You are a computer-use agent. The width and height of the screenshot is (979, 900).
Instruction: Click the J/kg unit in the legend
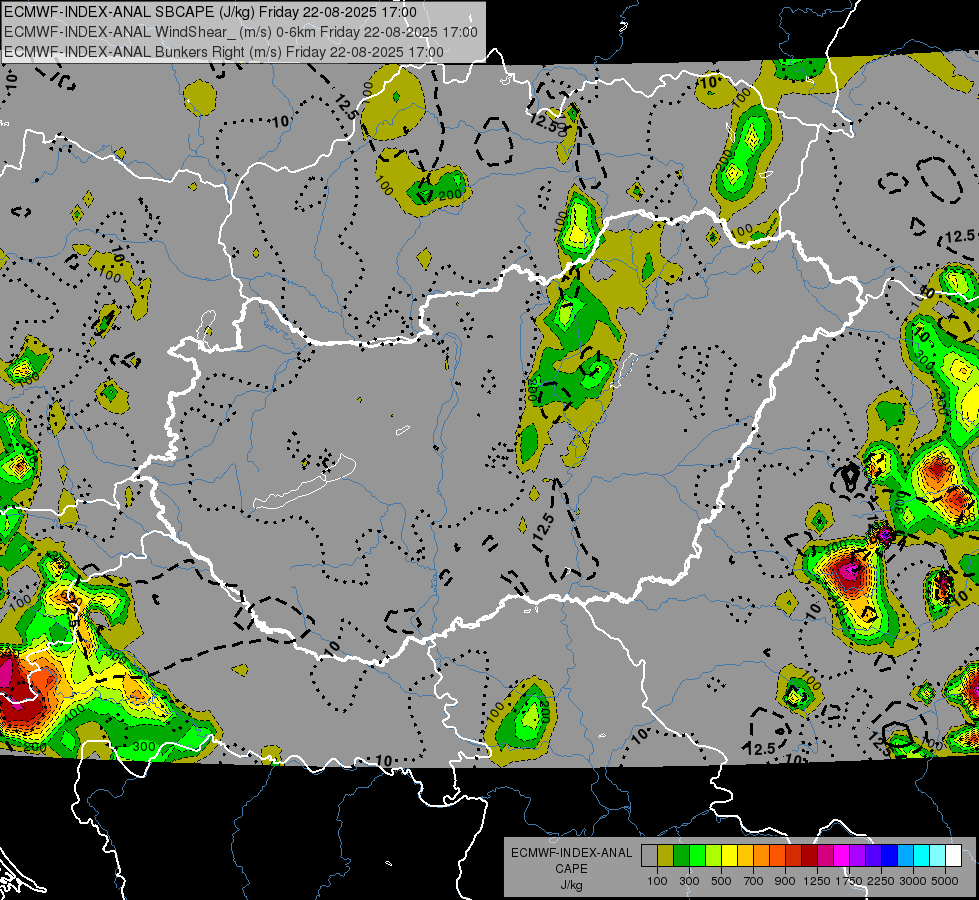[571, 885]
